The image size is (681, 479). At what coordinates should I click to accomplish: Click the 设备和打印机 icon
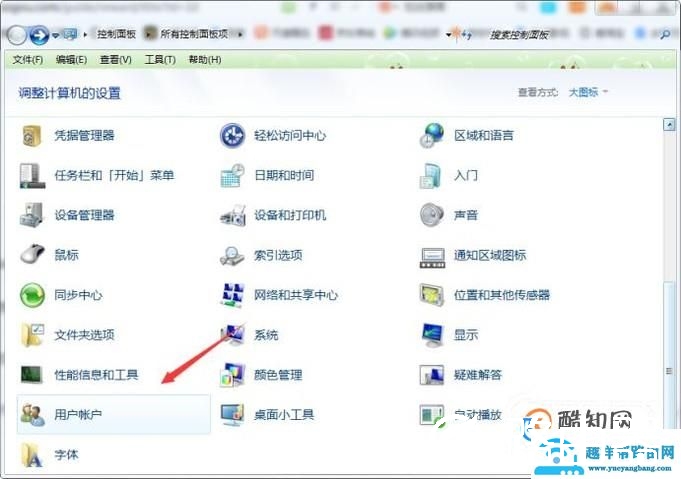[233, 215]
